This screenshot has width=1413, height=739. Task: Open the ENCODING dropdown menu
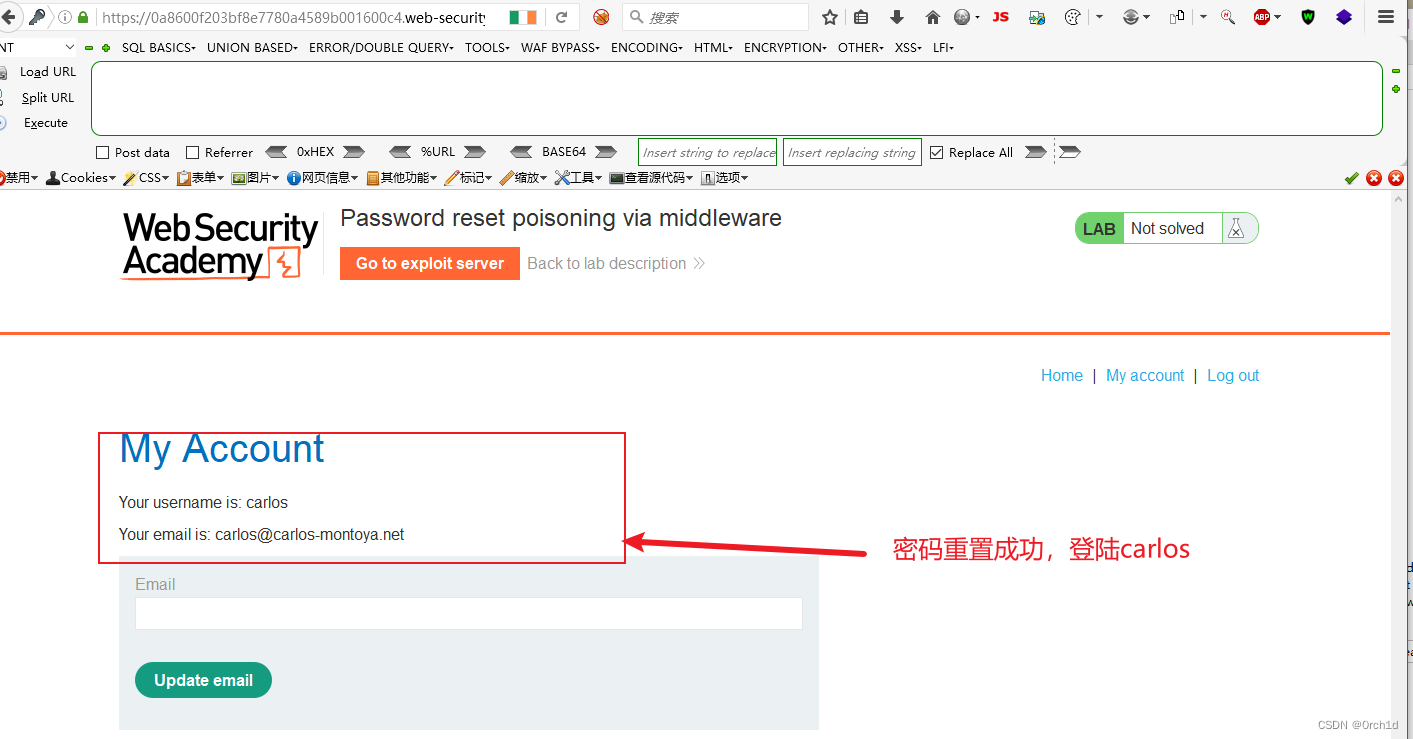tap(646, 48)
